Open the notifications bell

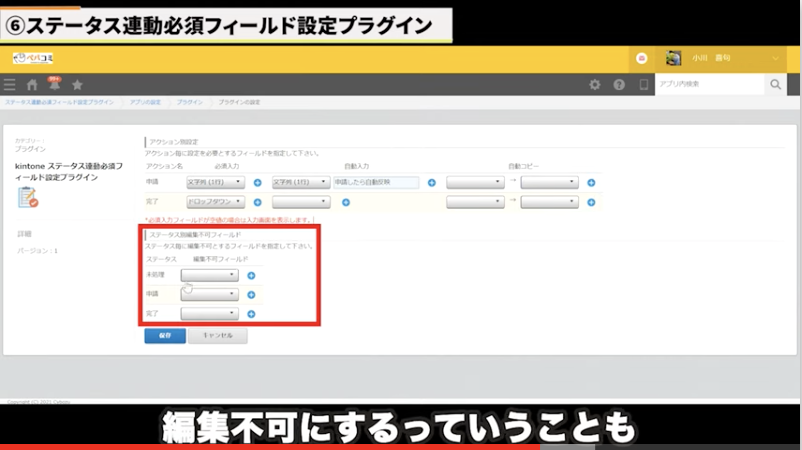click(x=54, y=85)
